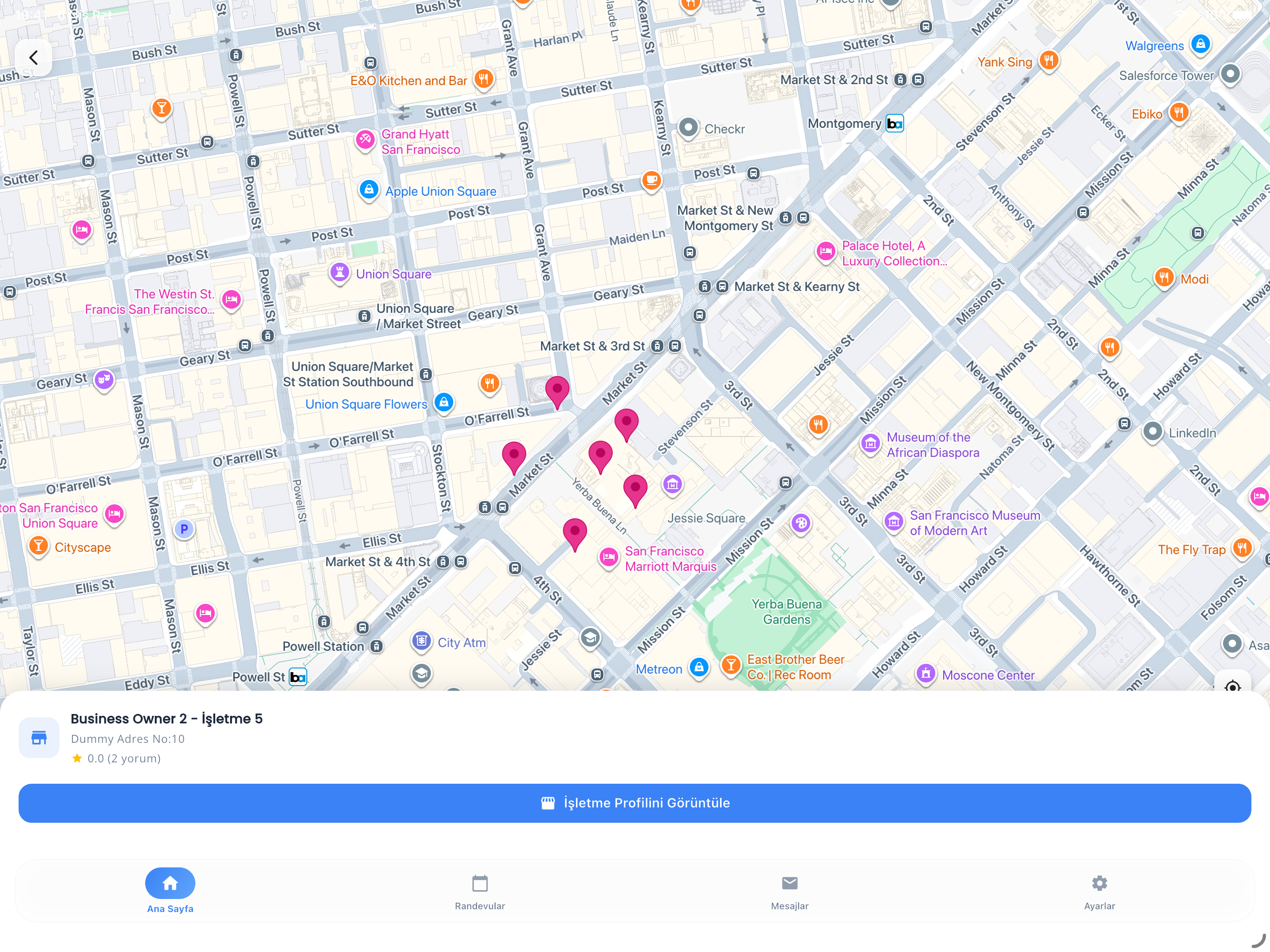The width and height of the screenshot is (1270, 952).
Task: Tap the Metreon shopping icon
Action: point(699,667)
